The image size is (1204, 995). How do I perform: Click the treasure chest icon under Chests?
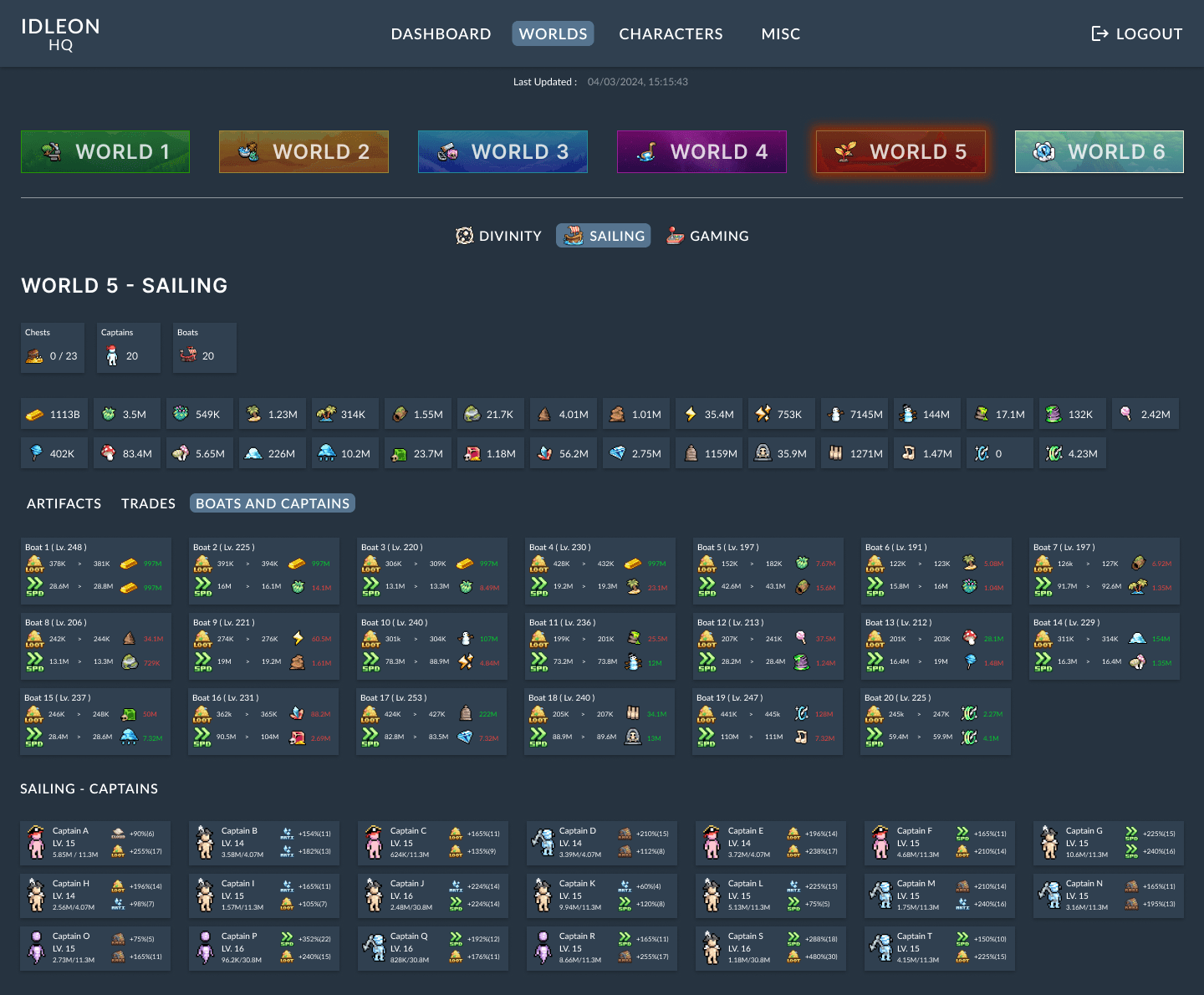(x=34, y=356)
